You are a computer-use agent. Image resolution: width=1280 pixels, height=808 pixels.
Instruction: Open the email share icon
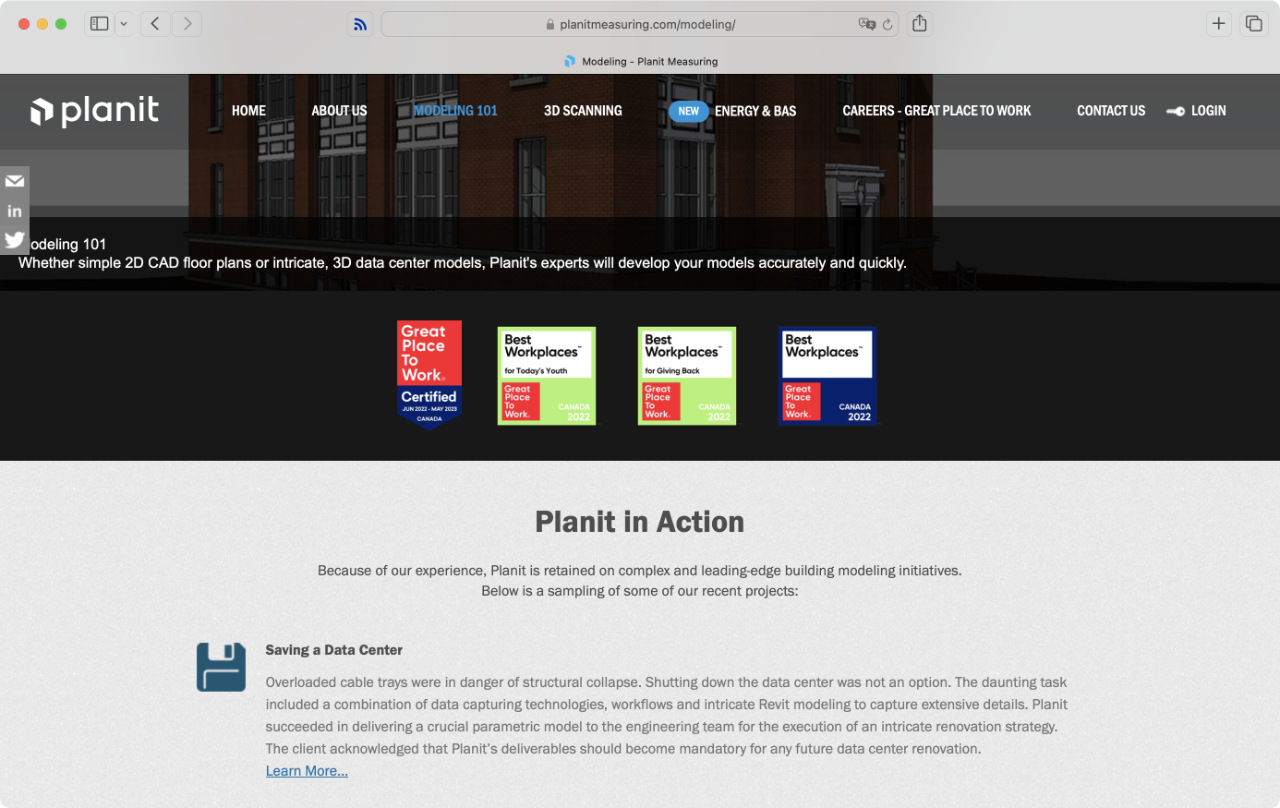(x=14, y=181)
